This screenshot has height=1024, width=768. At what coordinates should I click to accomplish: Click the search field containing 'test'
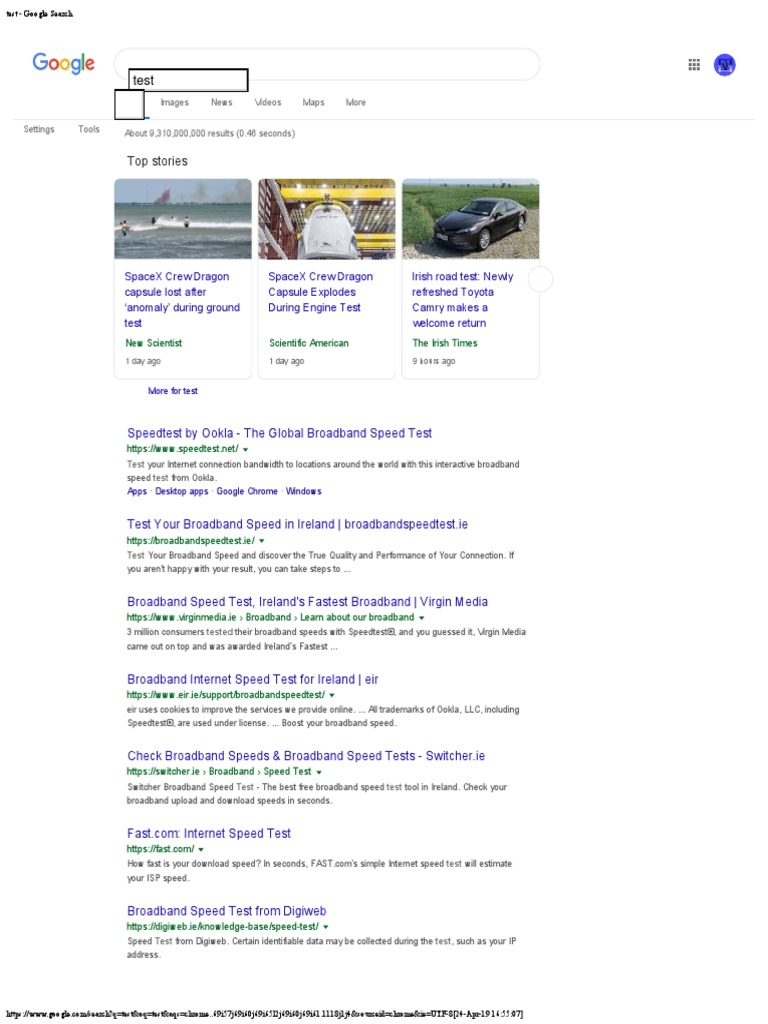click(x=188, y=80)
